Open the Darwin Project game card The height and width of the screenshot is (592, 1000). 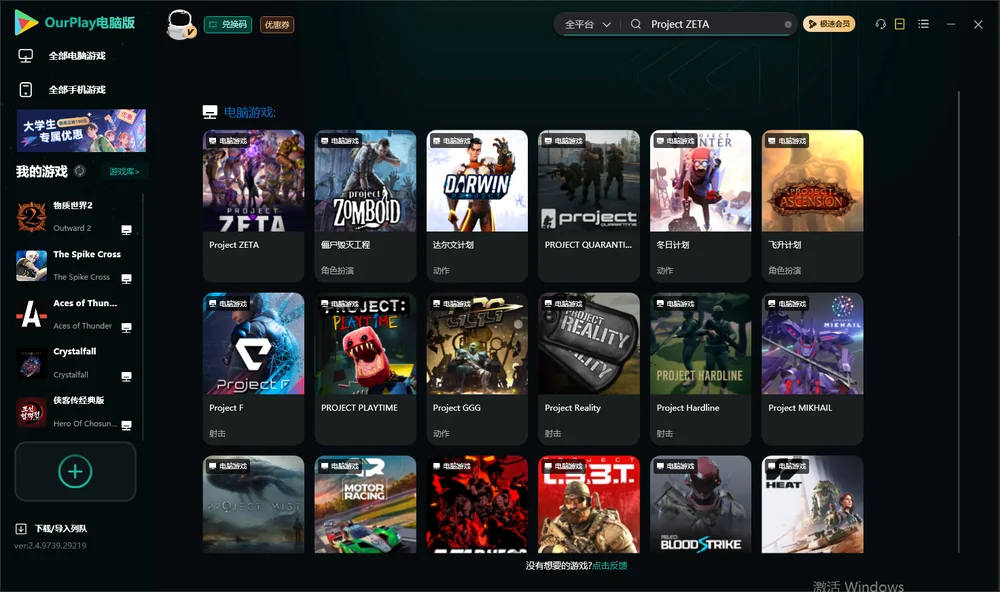477,205
